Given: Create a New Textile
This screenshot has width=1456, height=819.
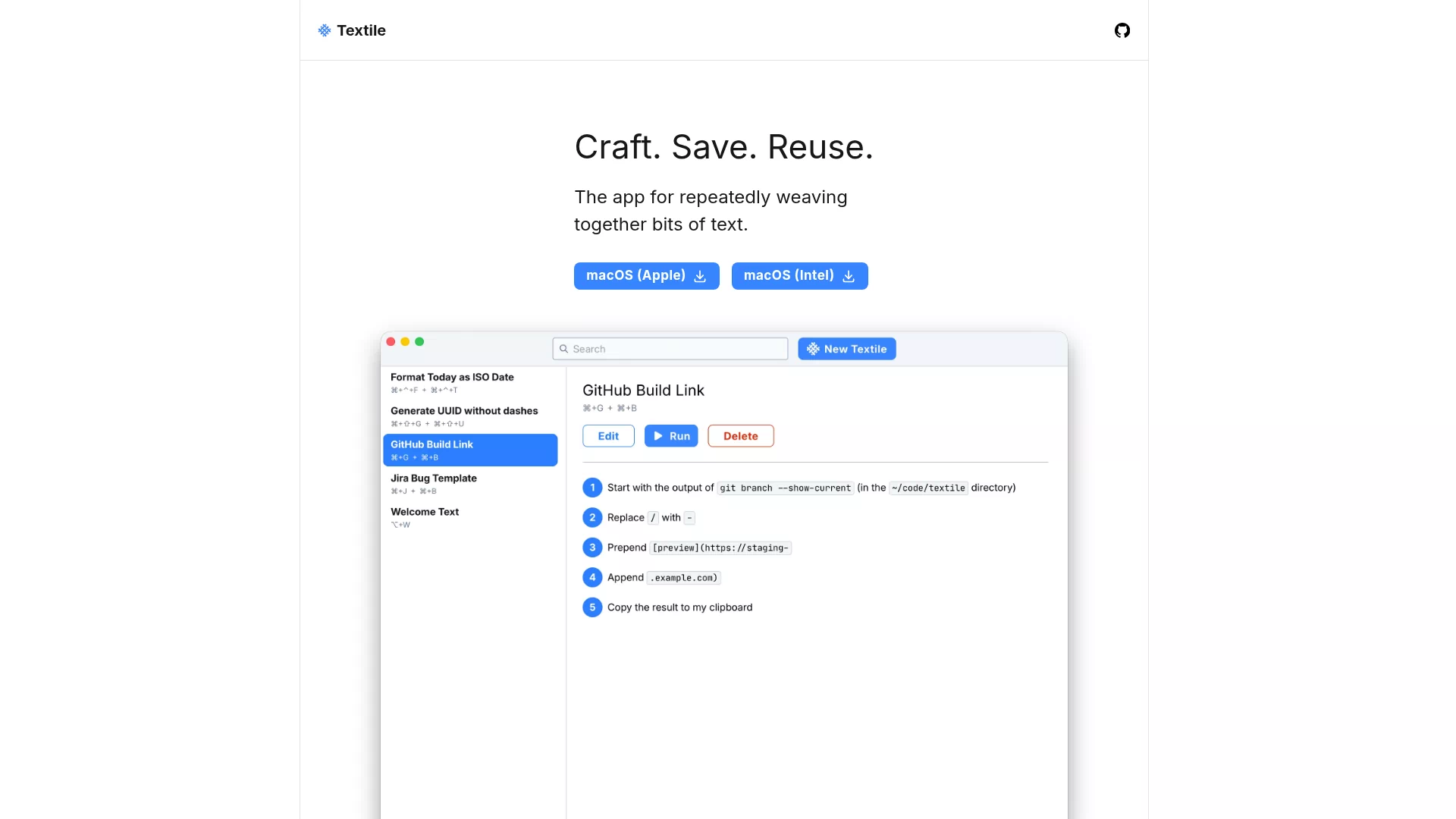Looking at the screenshot, I should tap(847, 349).
